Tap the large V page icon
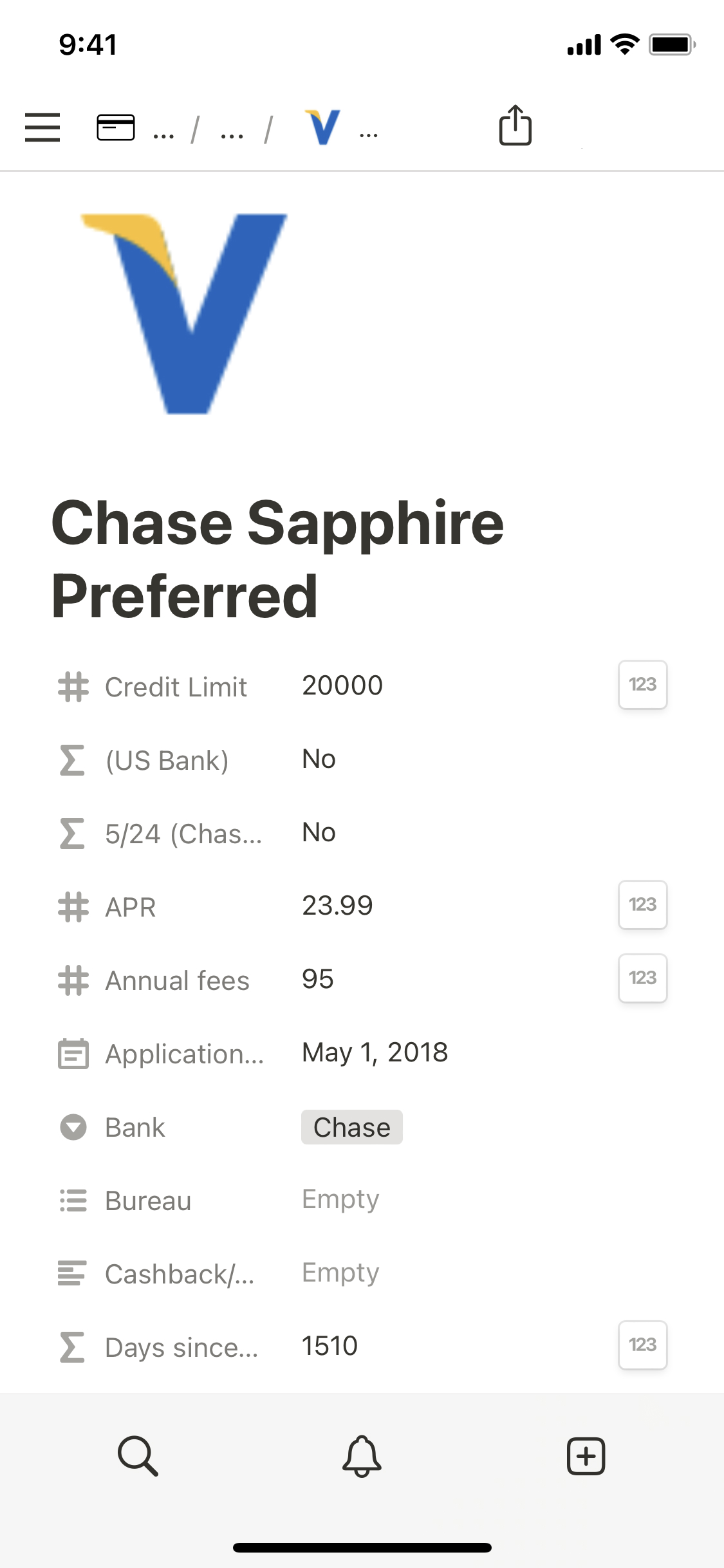This screenshot has height=1568, width=724. [x=185, y=313]
